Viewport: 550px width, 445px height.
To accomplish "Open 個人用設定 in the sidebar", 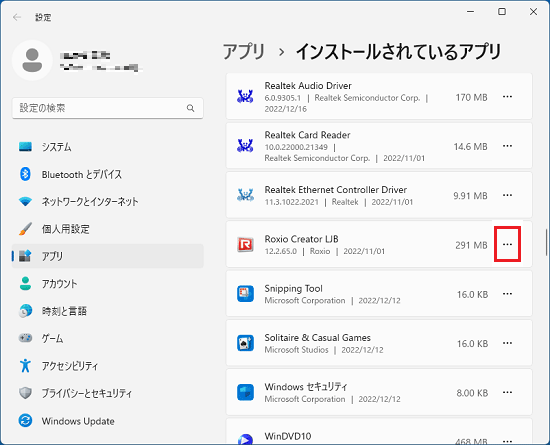I will (x=108, y=229).
